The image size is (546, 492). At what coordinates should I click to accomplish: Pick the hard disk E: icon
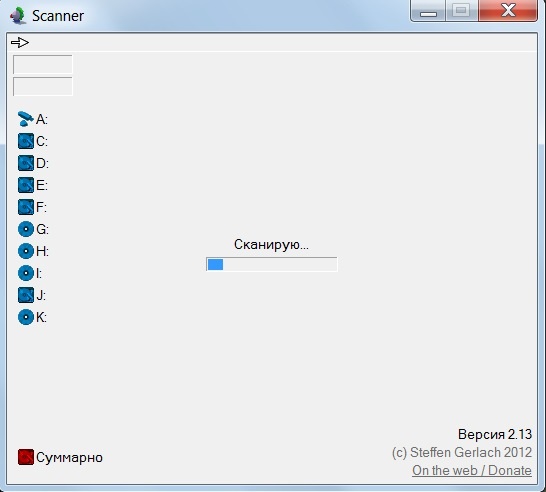[26, 185]
